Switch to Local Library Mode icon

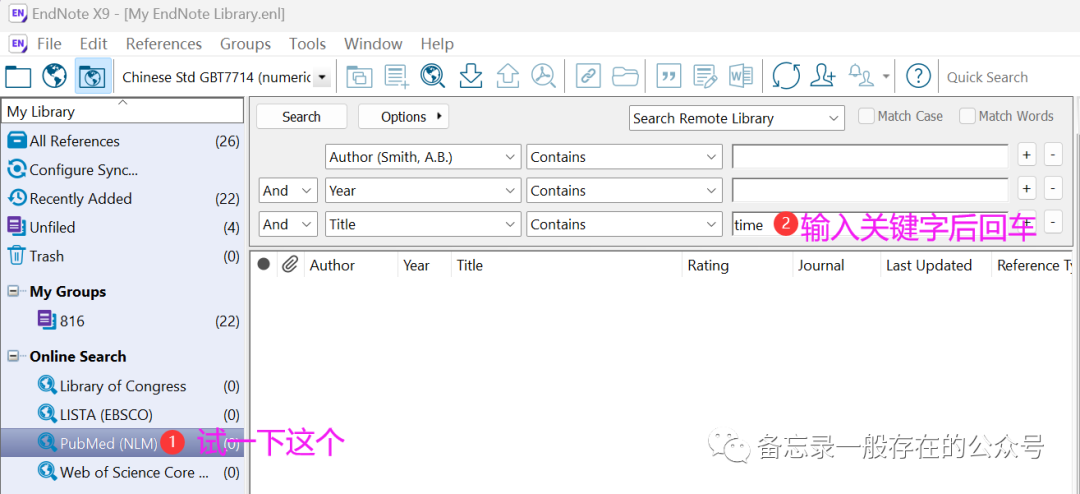tap(19, 76)
